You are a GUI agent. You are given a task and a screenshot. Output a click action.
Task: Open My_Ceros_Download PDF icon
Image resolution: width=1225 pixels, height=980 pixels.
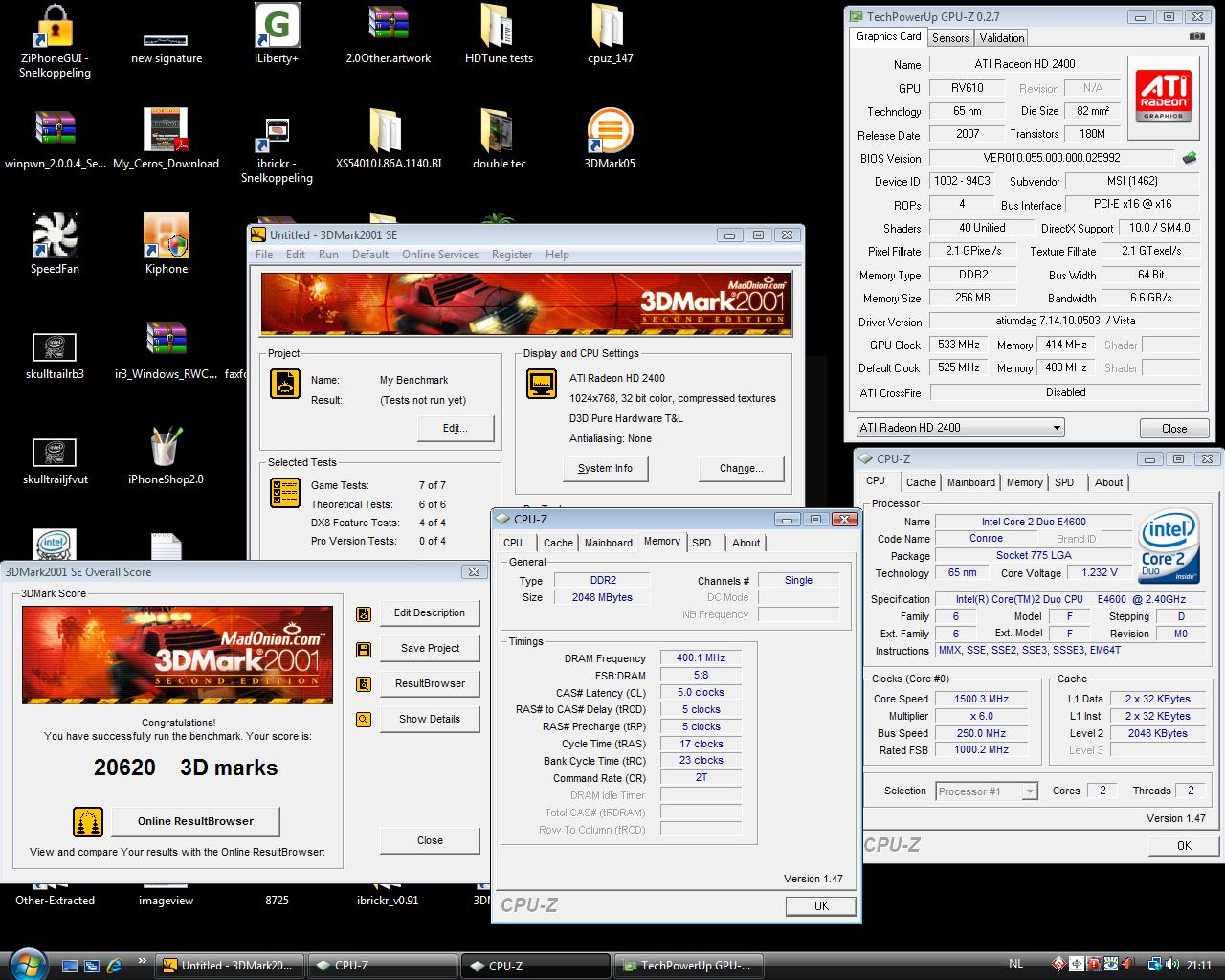(166, 130)
